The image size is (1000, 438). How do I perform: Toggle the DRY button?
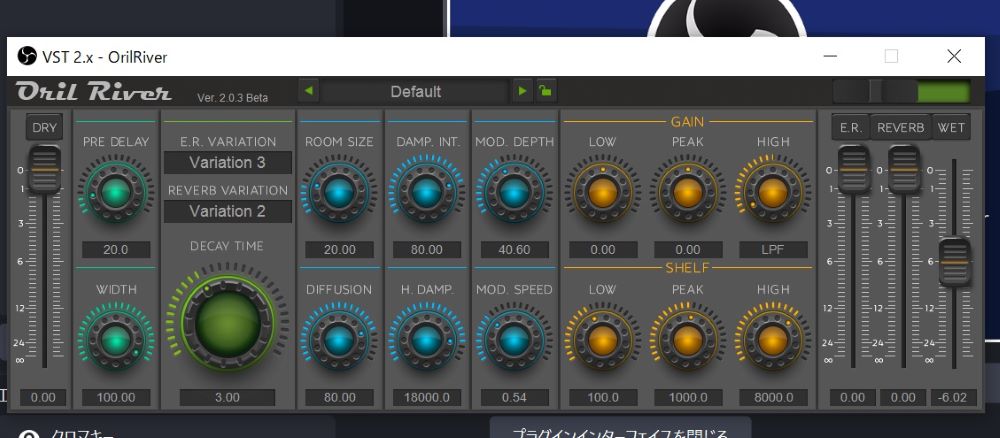[x=45, y=128]
